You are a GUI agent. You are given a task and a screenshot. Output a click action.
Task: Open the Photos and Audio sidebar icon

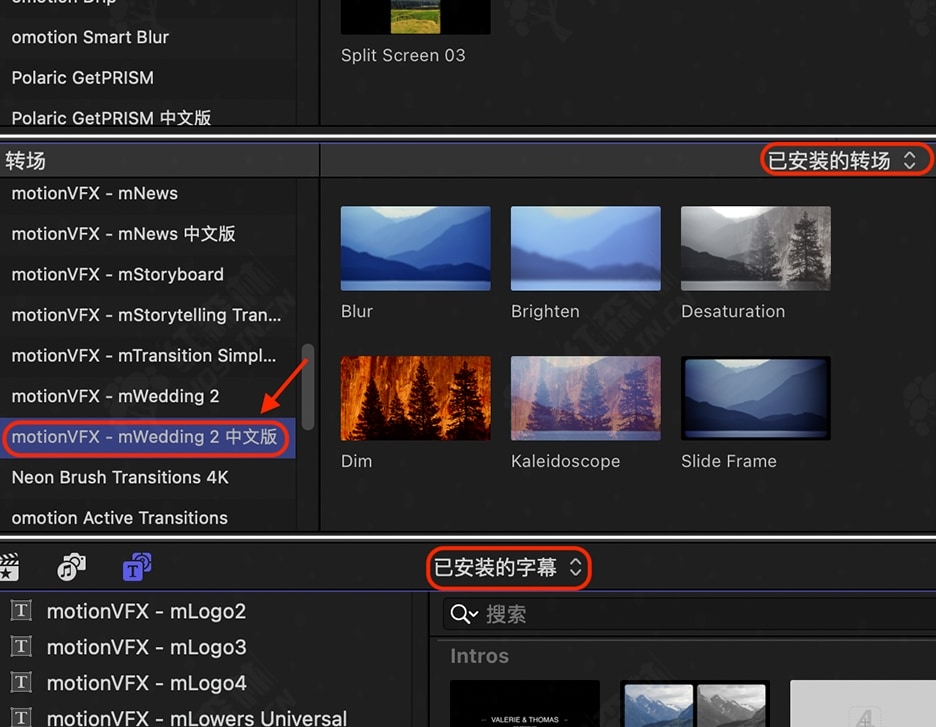pyautogui.click(x=71, y=566)
